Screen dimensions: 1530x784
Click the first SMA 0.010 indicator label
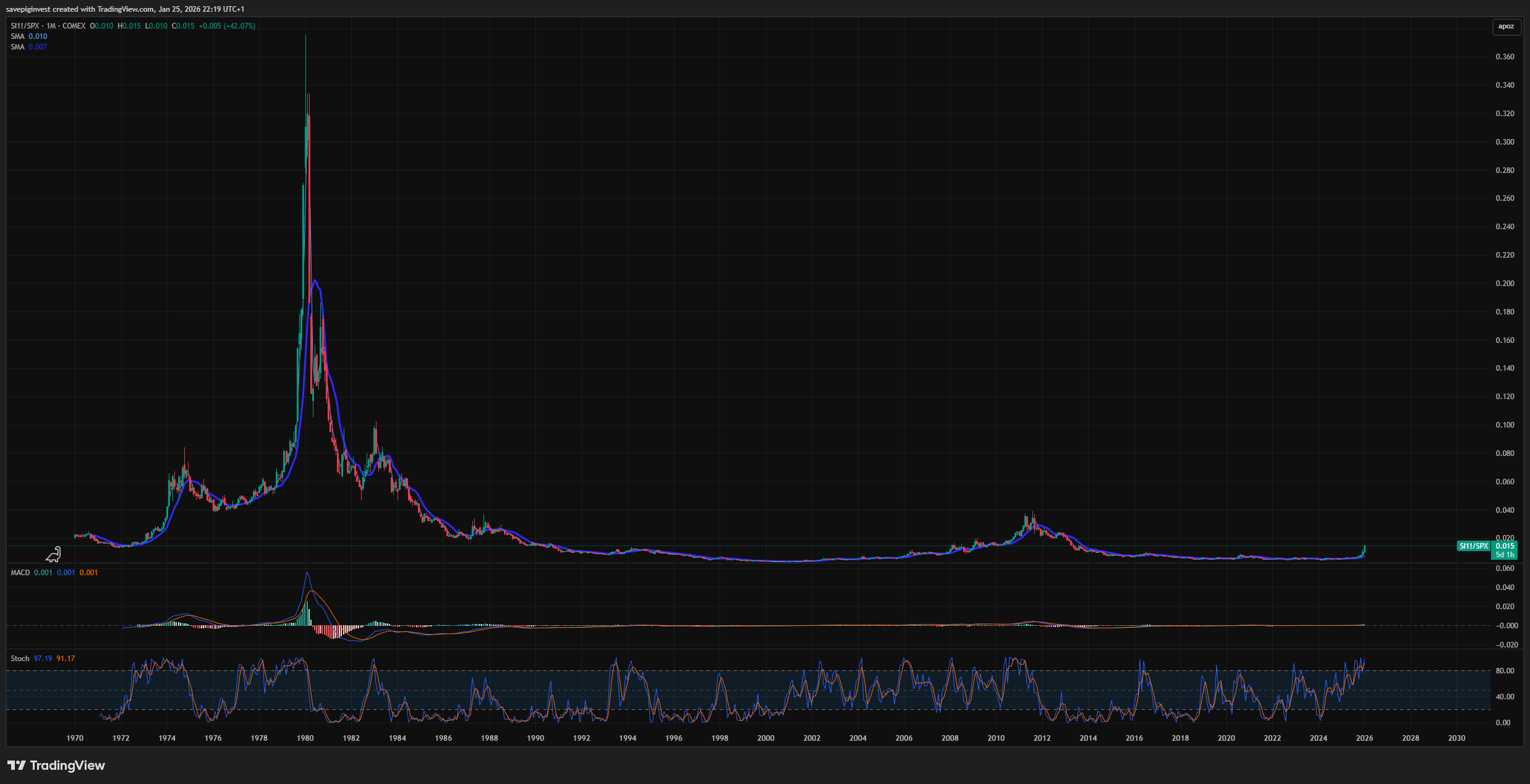28,36
